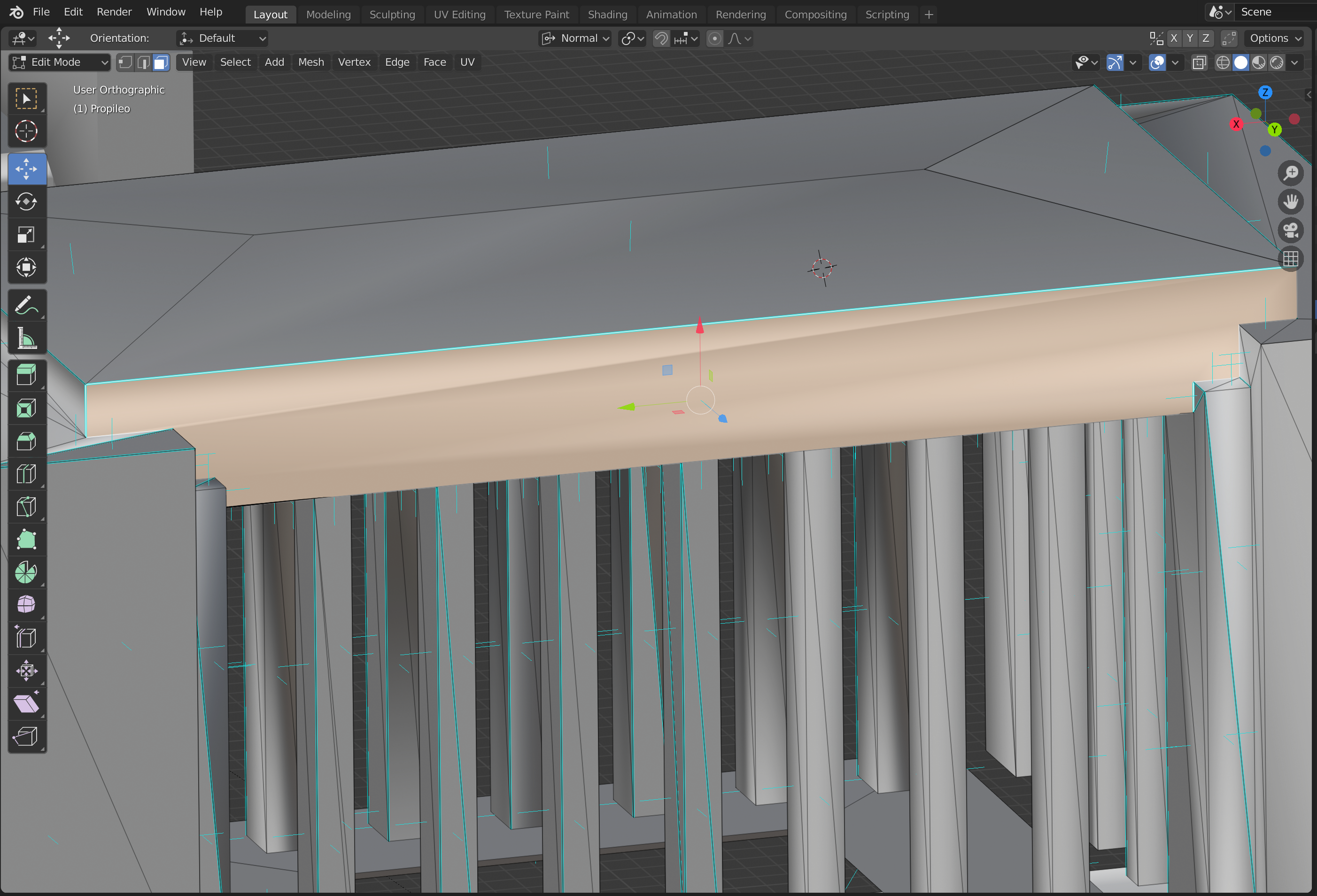Toggle camera view button

pyautogui.click(x=1290, y=230)
